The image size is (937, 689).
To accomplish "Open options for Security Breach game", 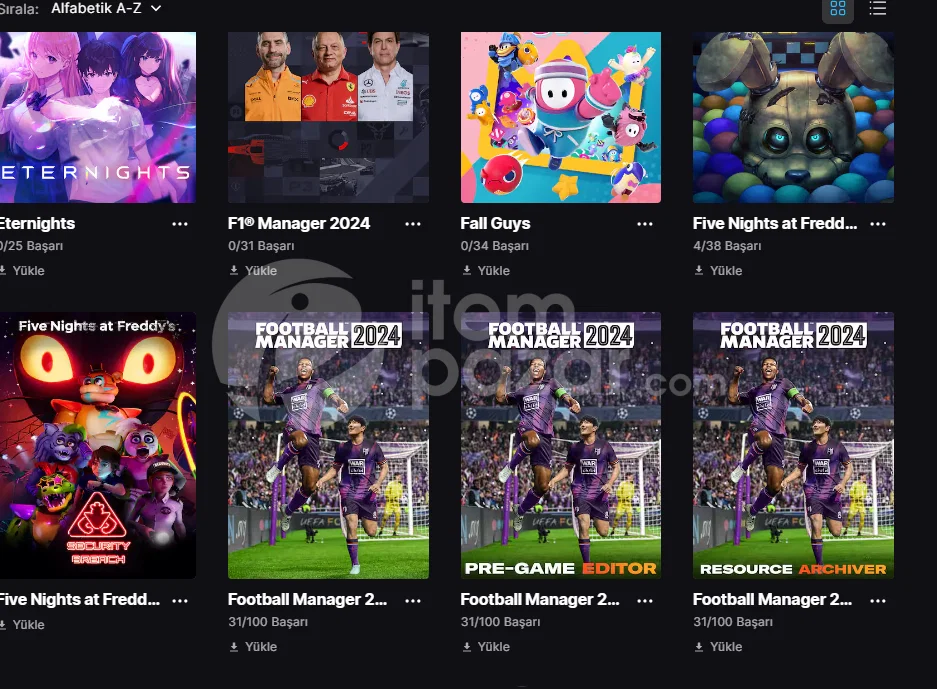I will click(180, 601).
